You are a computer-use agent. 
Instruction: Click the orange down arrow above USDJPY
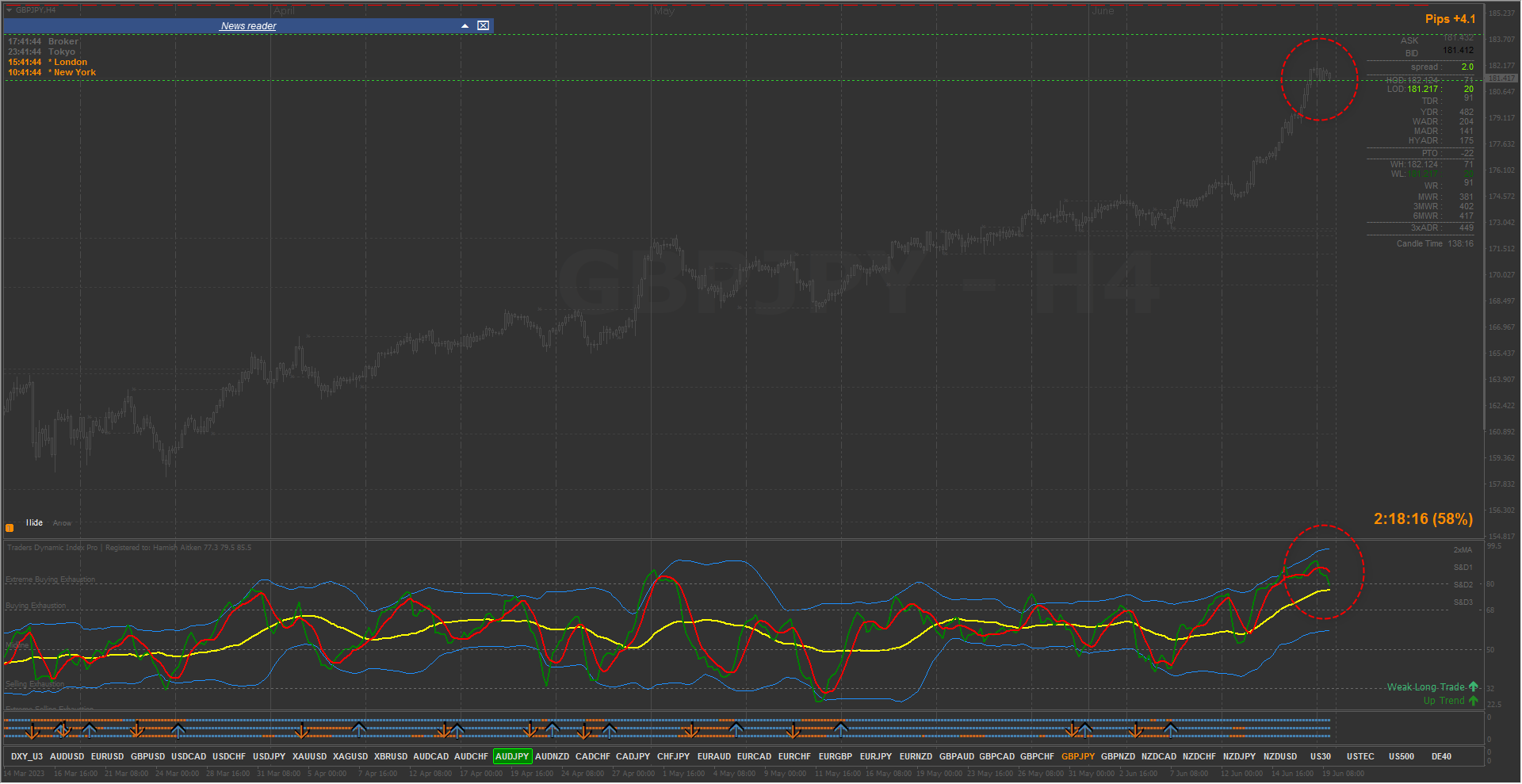coord(301,730)
